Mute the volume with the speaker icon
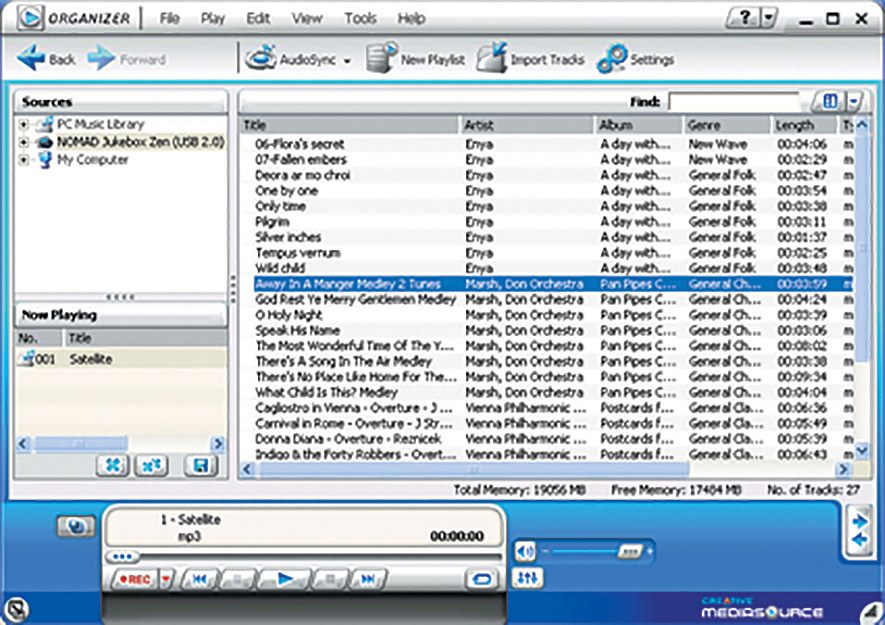The height and width of the screenshot is (625, 885). click(x=525, y=551)
